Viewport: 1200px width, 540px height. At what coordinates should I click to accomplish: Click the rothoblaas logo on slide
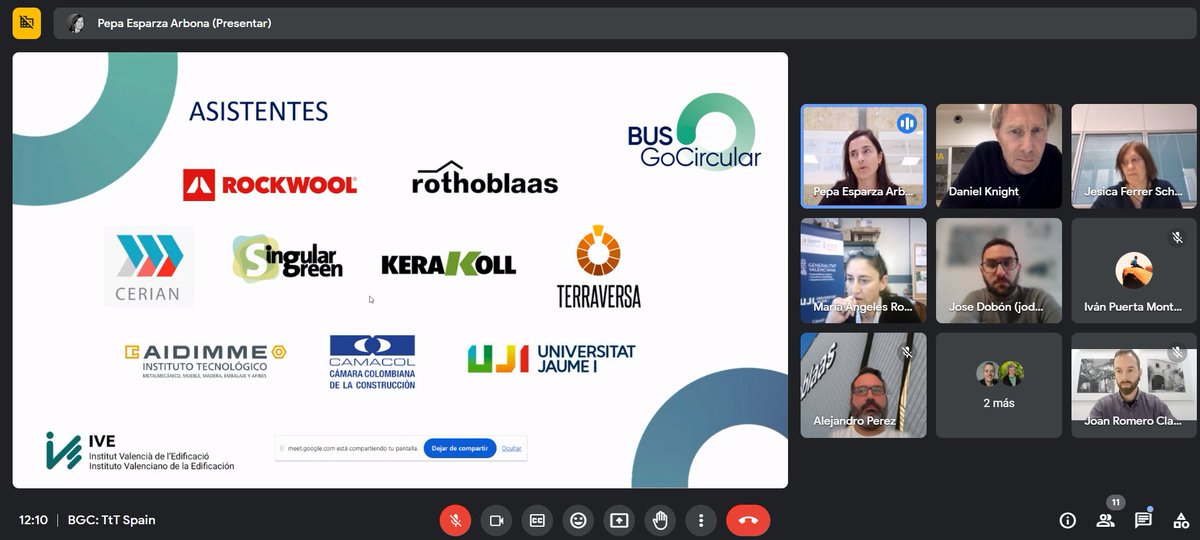point(485,179)
